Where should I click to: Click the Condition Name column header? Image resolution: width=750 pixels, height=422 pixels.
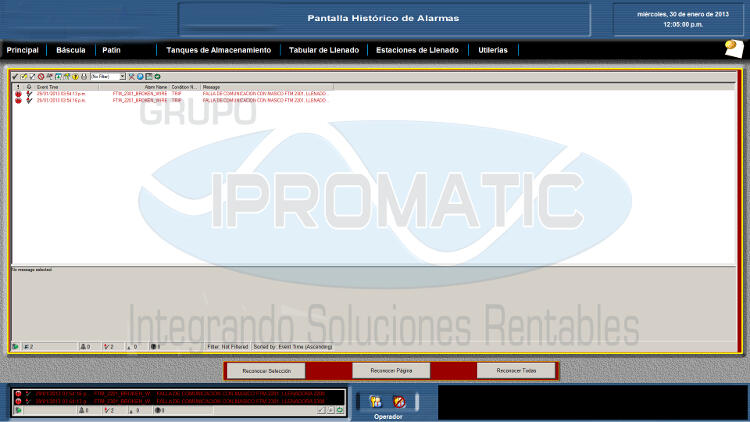click(x=184, y=87)
